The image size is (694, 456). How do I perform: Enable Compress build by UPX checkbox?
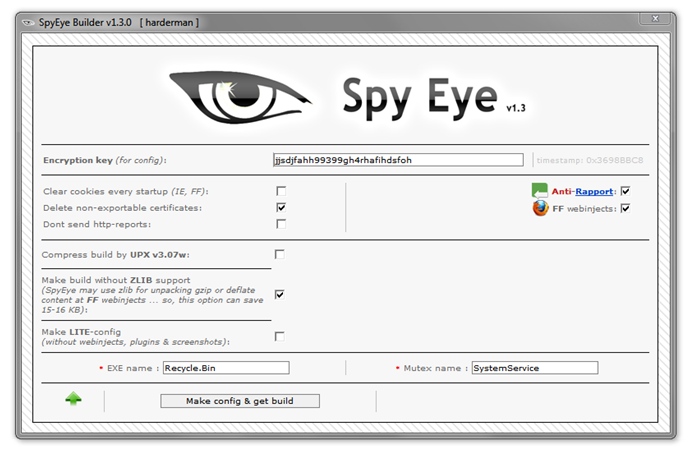[280, 254]
